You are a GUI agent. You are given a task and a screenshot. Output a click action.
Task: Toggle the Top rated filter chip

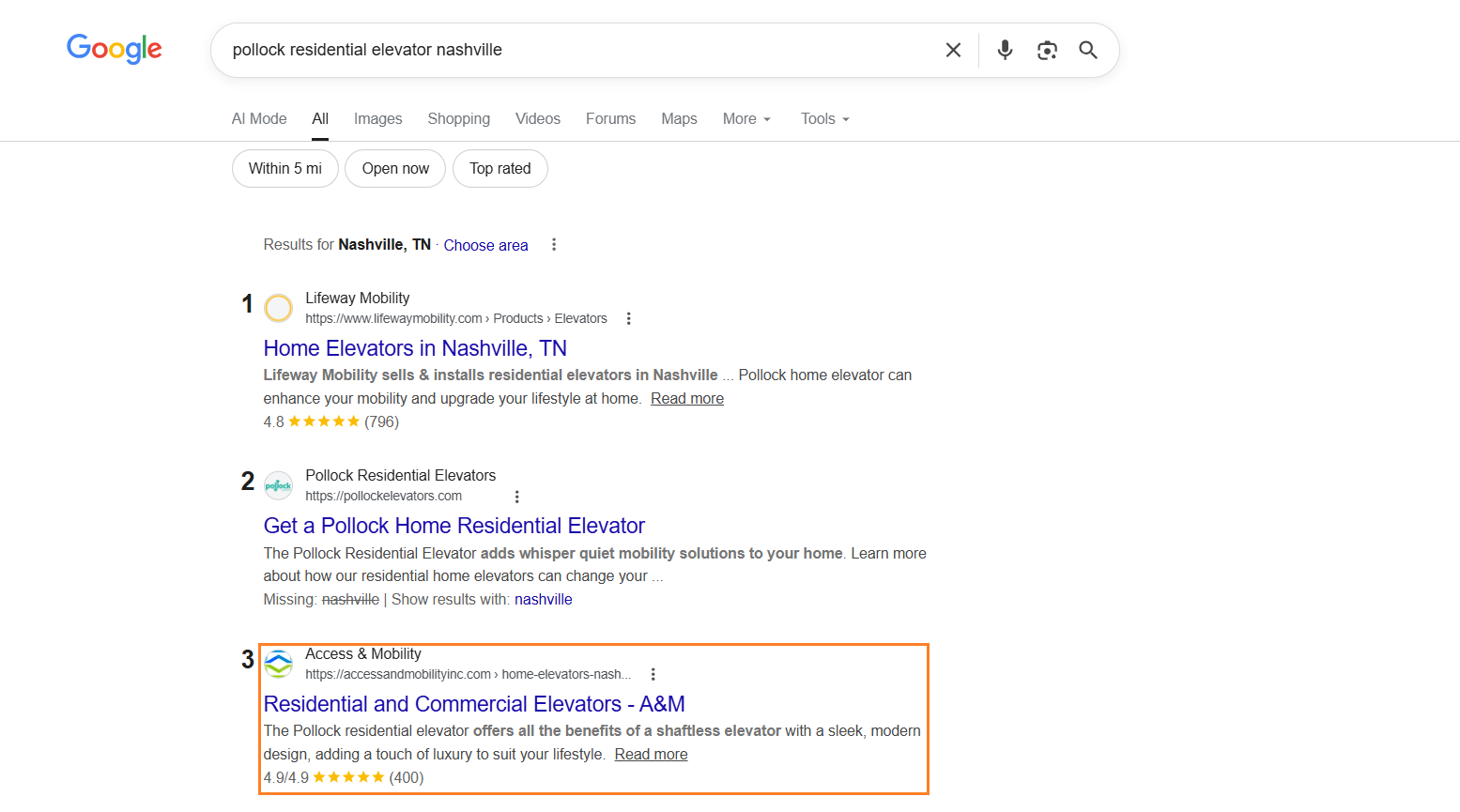tap(500, 169)
